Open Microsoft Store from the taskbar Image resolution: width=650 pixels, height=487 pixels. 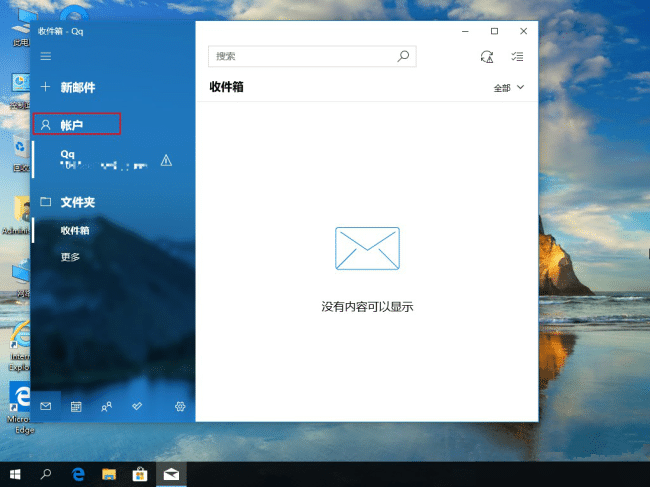140,474
